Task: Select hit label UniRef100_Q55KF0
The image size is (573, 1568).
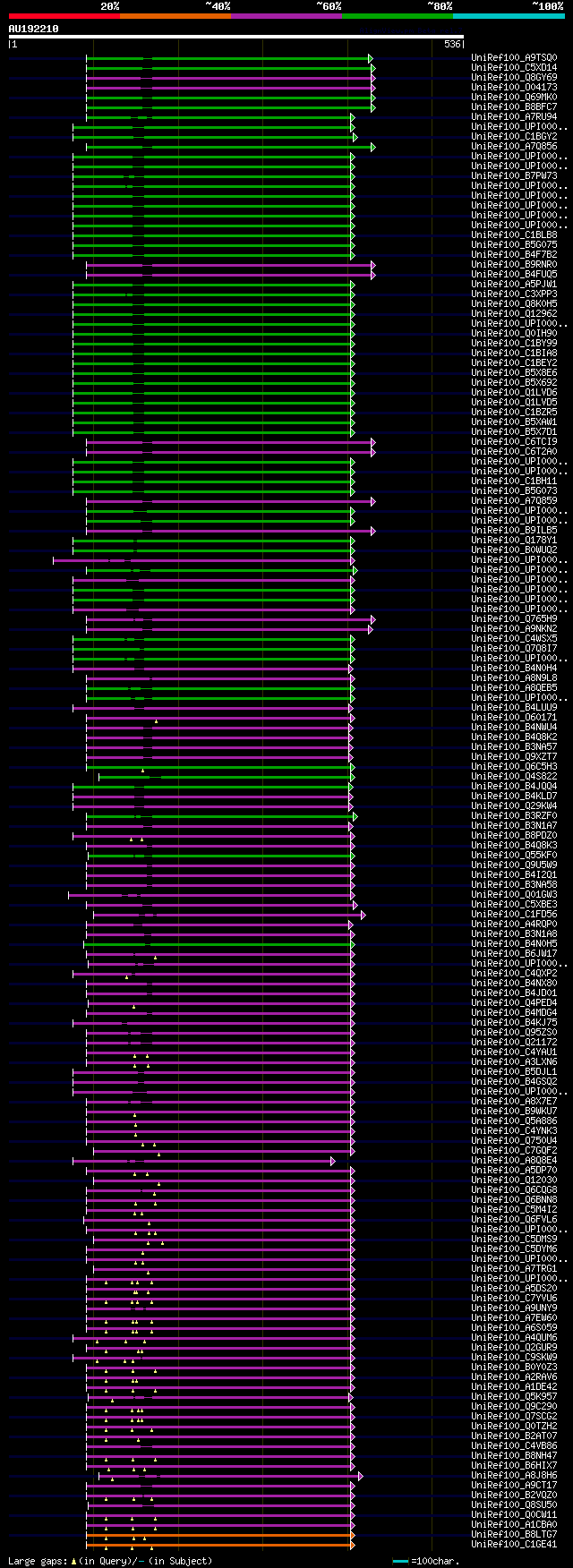Action: [x=514, y=856]
